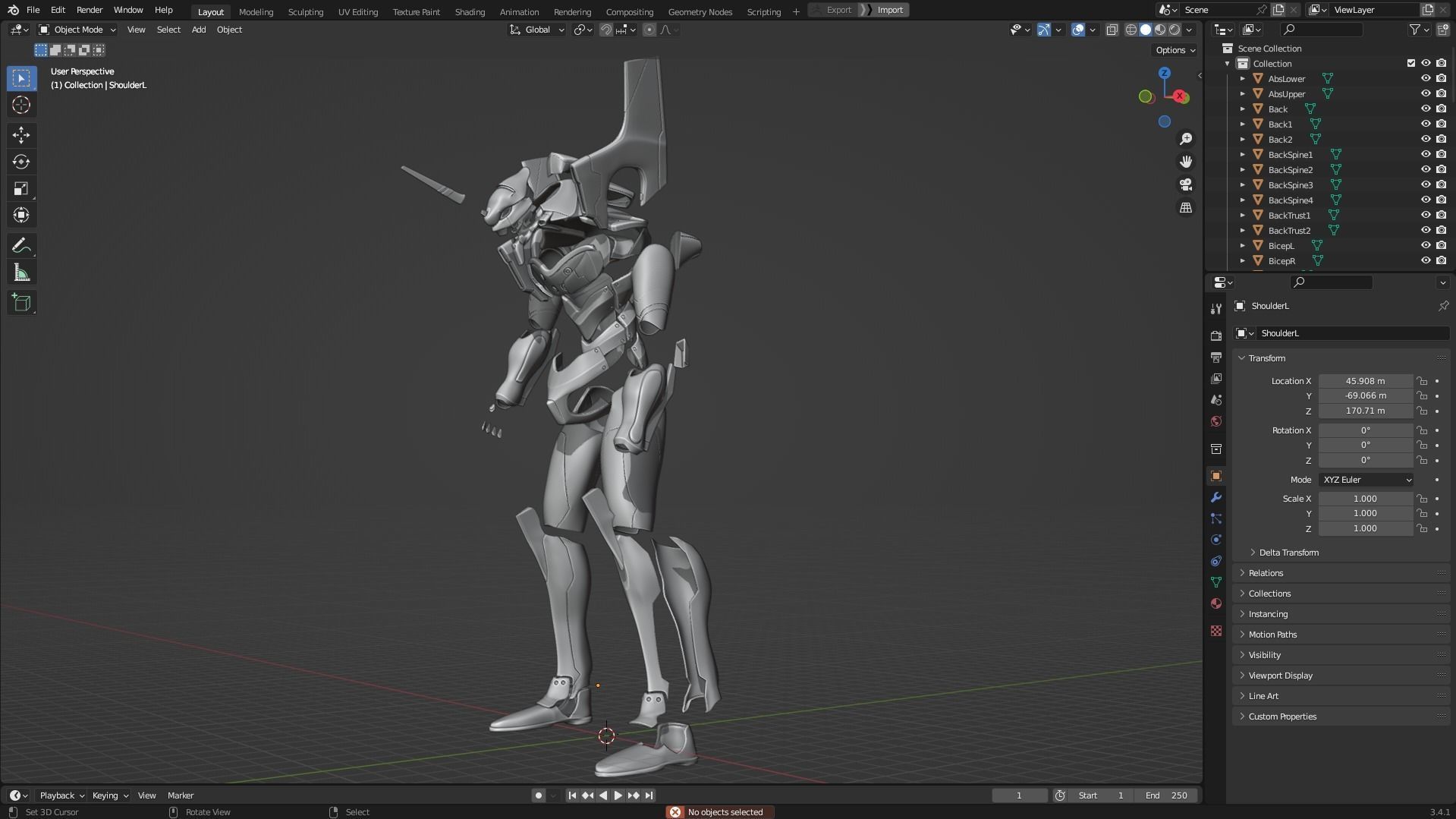Viewport: 1456px width, 819px height.
Task: Open the Output properties tab
Action: click(x=1216, y=357)
